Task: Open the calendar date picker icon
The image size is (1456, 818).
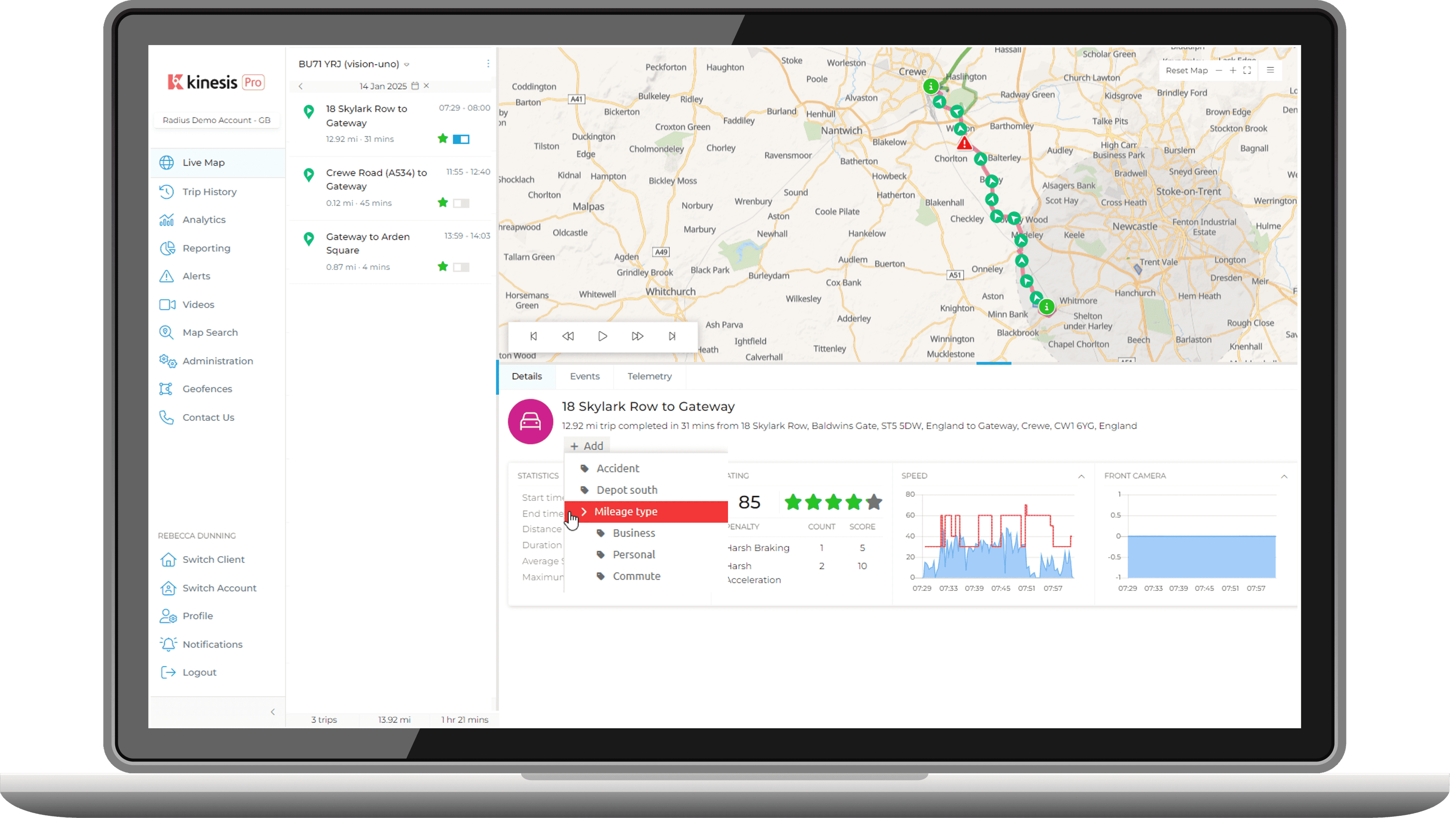Action: (415, 86)
